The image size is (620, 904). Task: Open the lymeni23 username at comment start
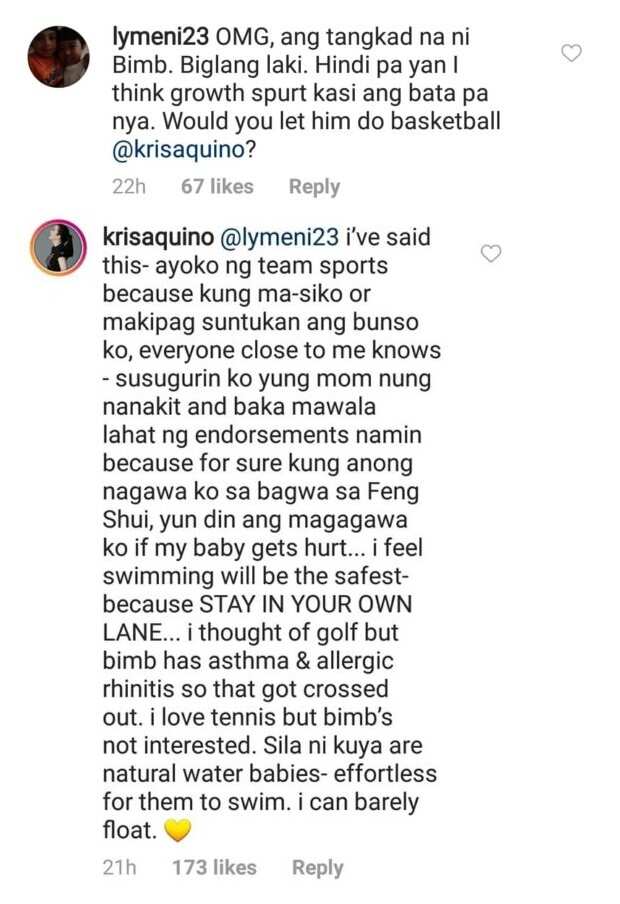tap(160, 37)
